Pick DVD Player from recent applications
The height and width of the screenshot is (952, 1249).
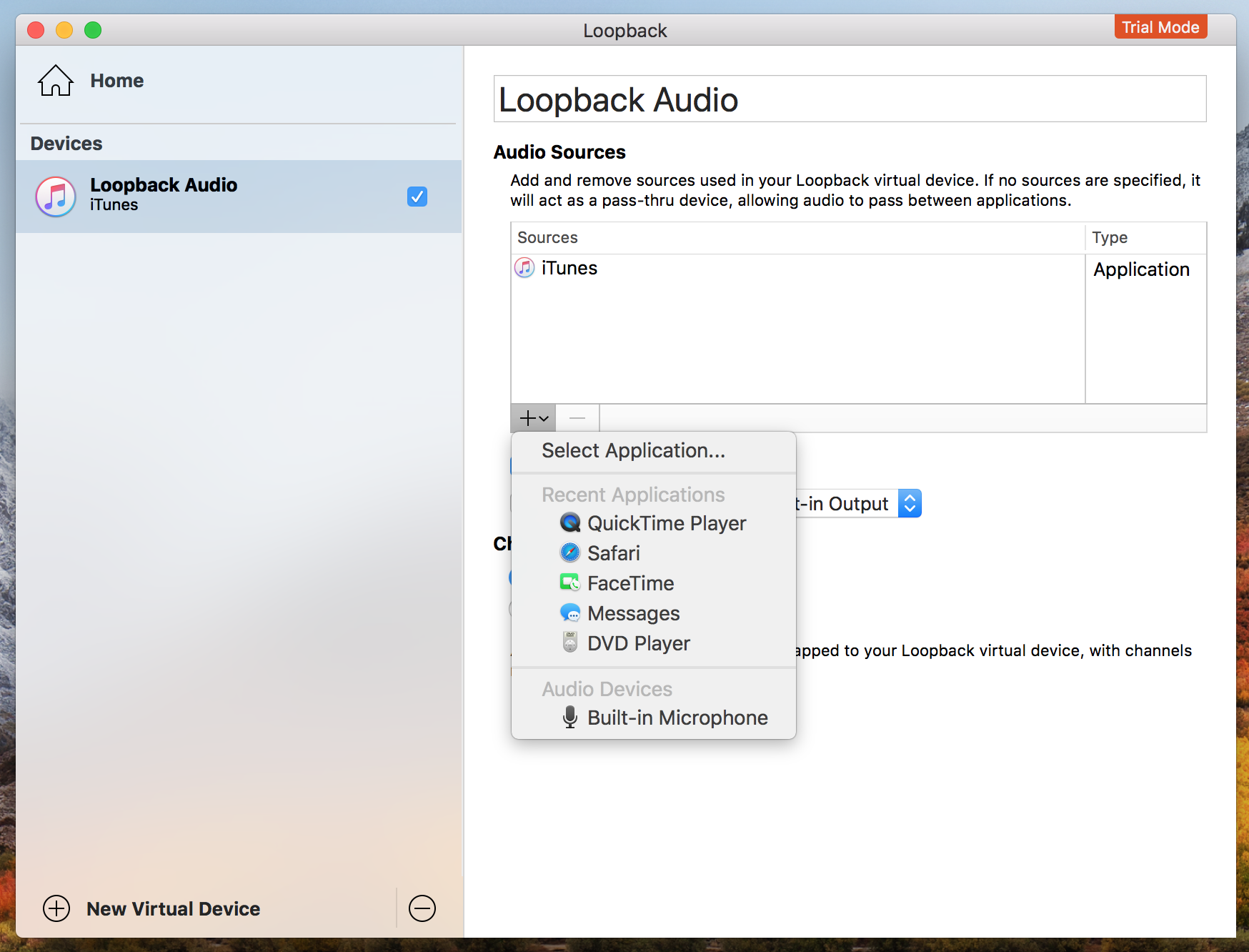point(654,643)
